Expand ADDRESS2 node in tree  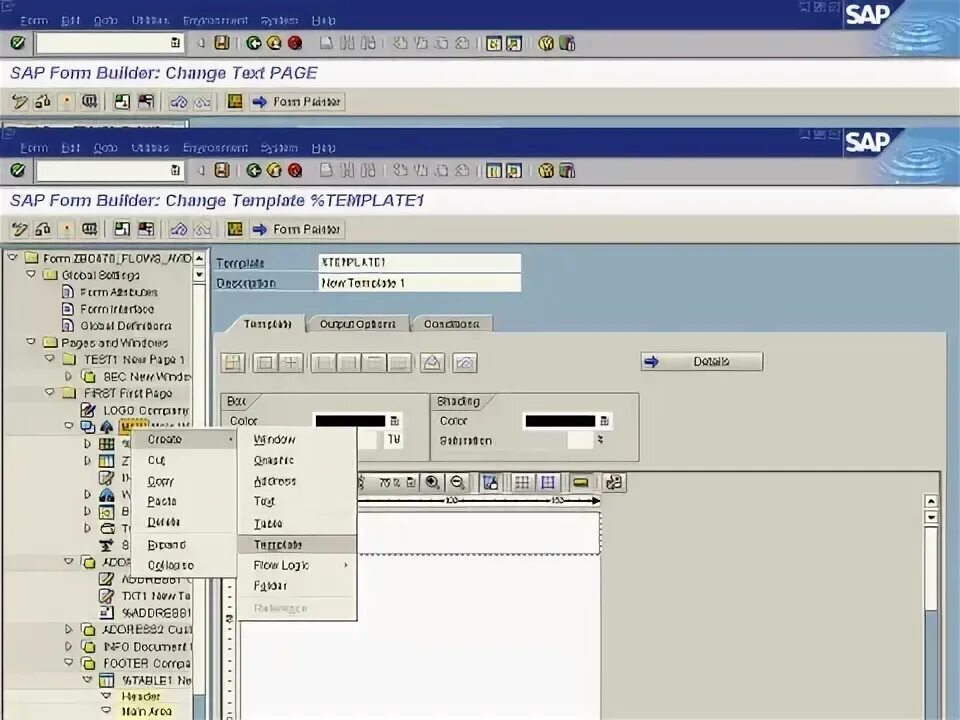click(x=69, y=629)
